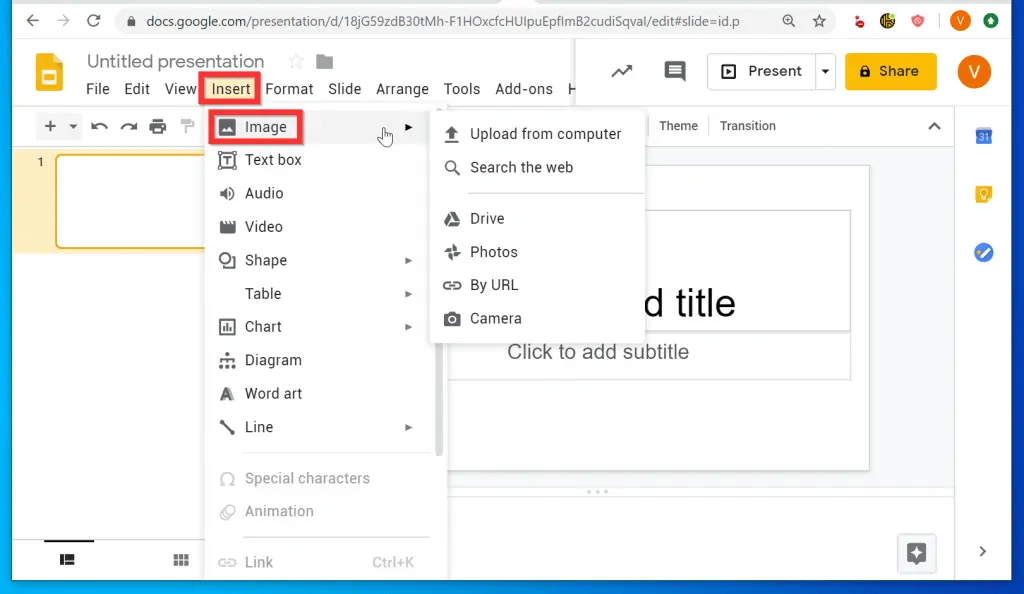
Task: Click the Share button
Action: [x=890, y=71]
